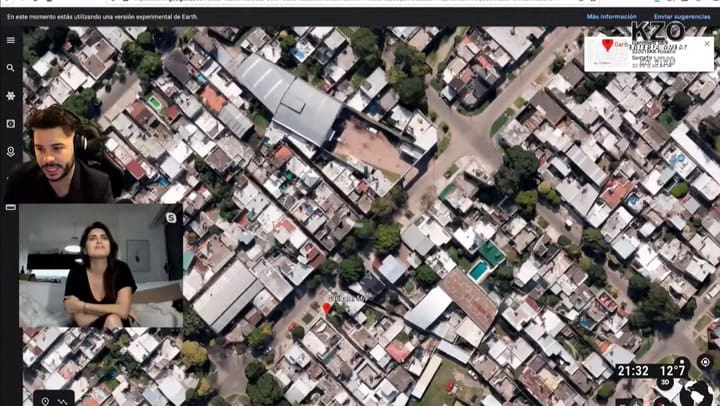
Task: Open Projects pin icon in sidebar
Action: pyautogui.click(x=10, y=152)
